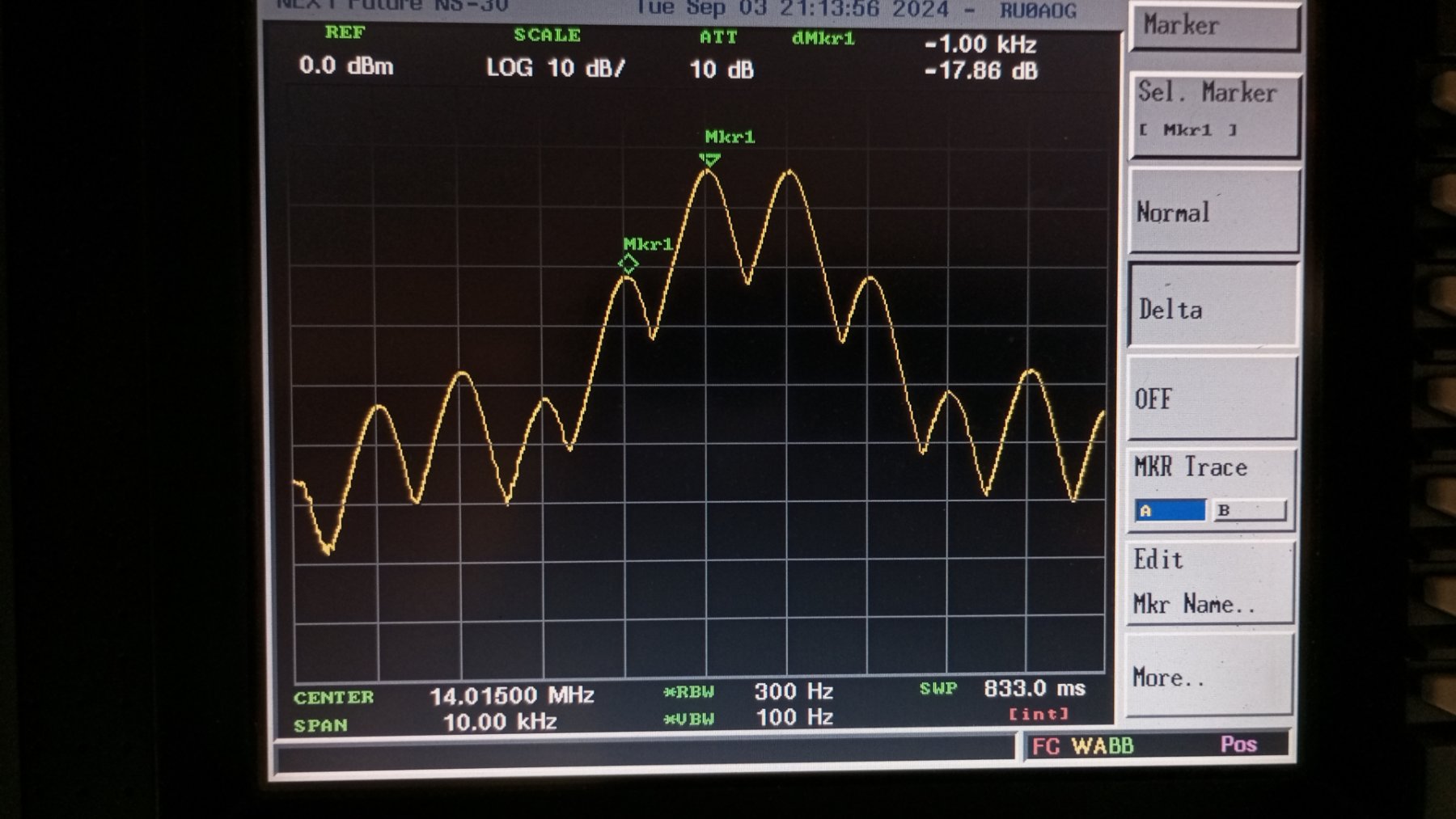
Task: Click the red [int] indicator
Action: 1039,714
